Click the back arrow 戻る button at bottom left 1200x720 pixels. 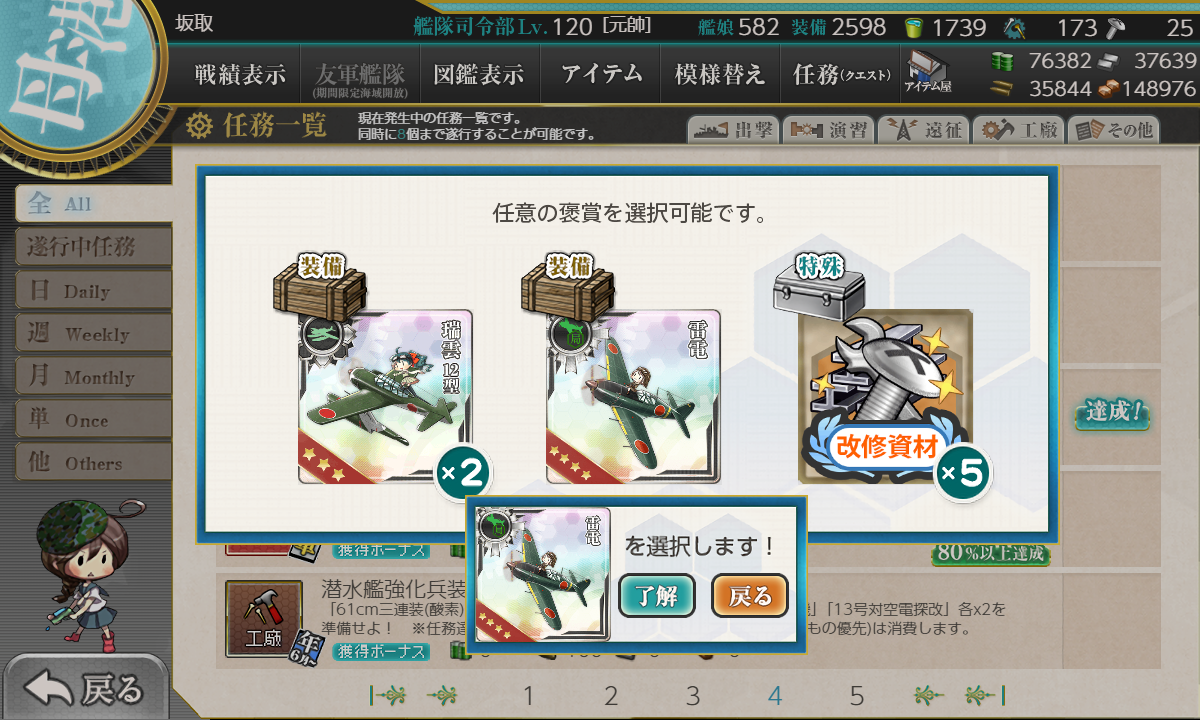(85, 689)
